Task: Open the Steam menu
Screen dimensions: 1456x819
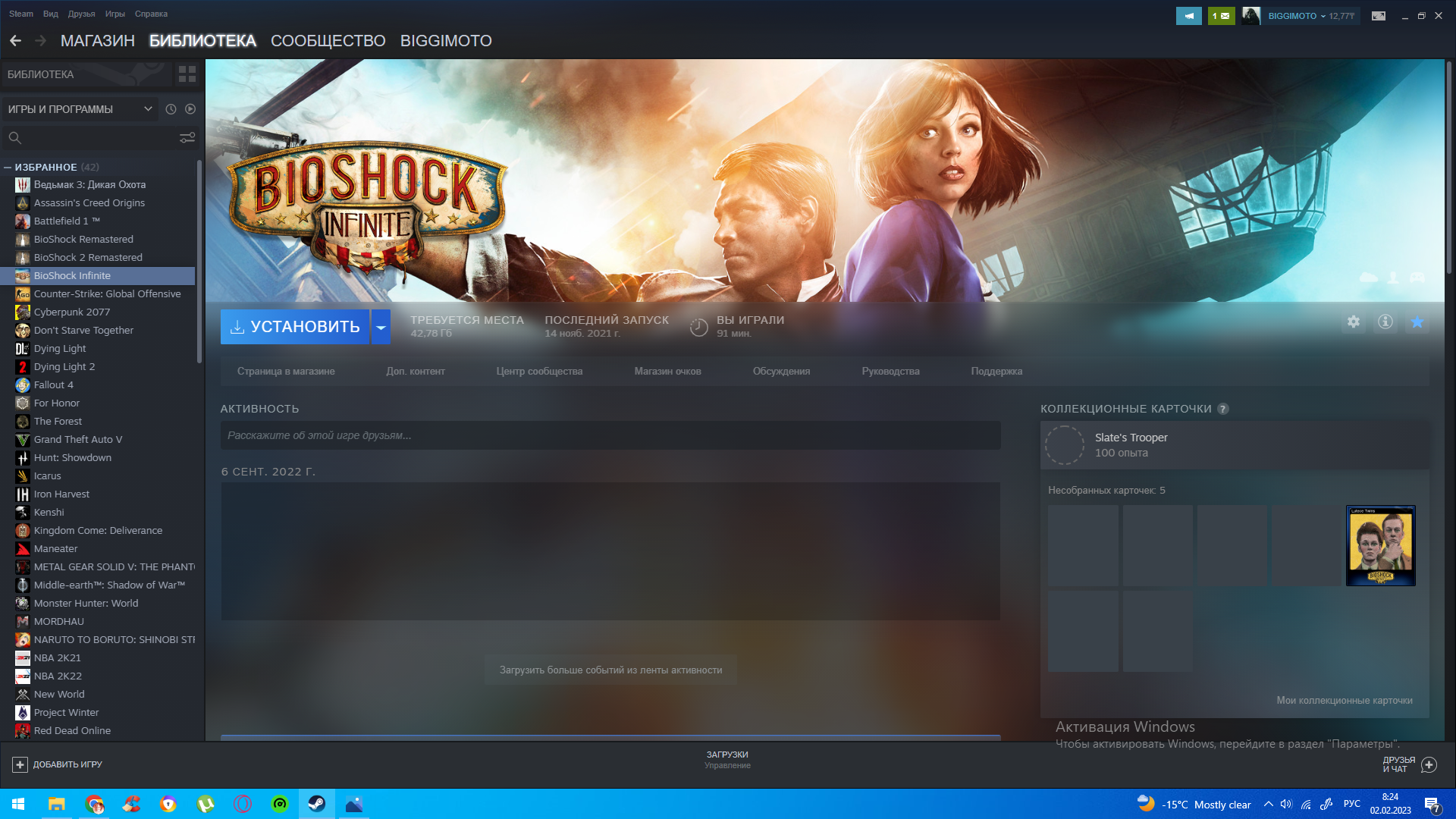Action: (21, 14)
